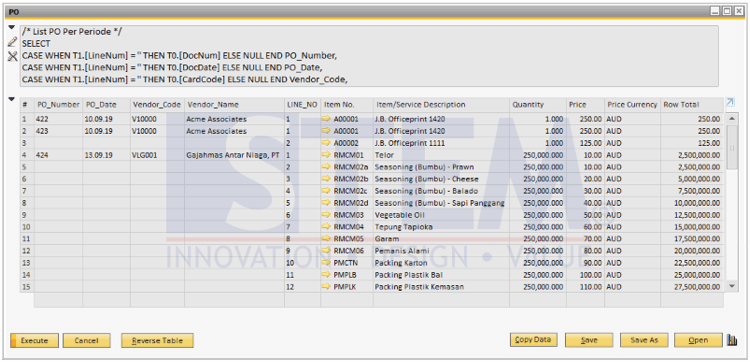Open link arrow for item PMPLK
This screenshot has width=750, height=362.
pyautogui.click(x=327, y=286)
